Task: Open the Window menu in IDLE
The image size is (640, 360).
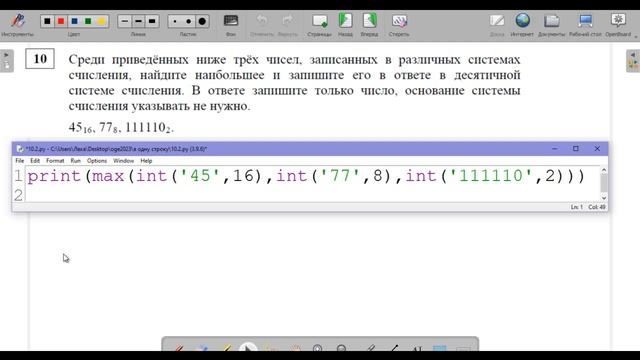Action: [x=123, y=161]
